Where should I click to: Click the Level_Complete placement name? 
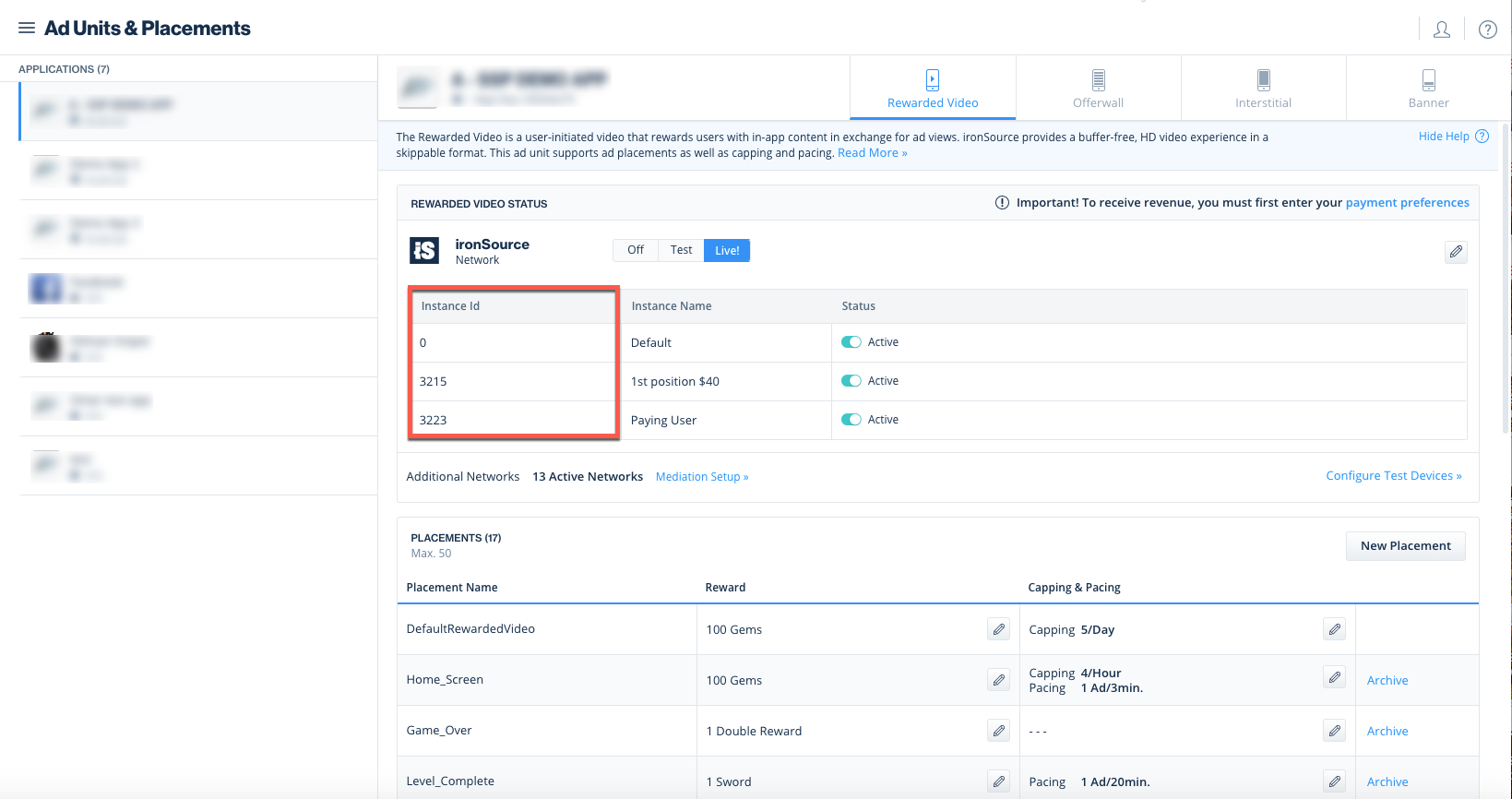pyautogui.click(x=450, y=781)
